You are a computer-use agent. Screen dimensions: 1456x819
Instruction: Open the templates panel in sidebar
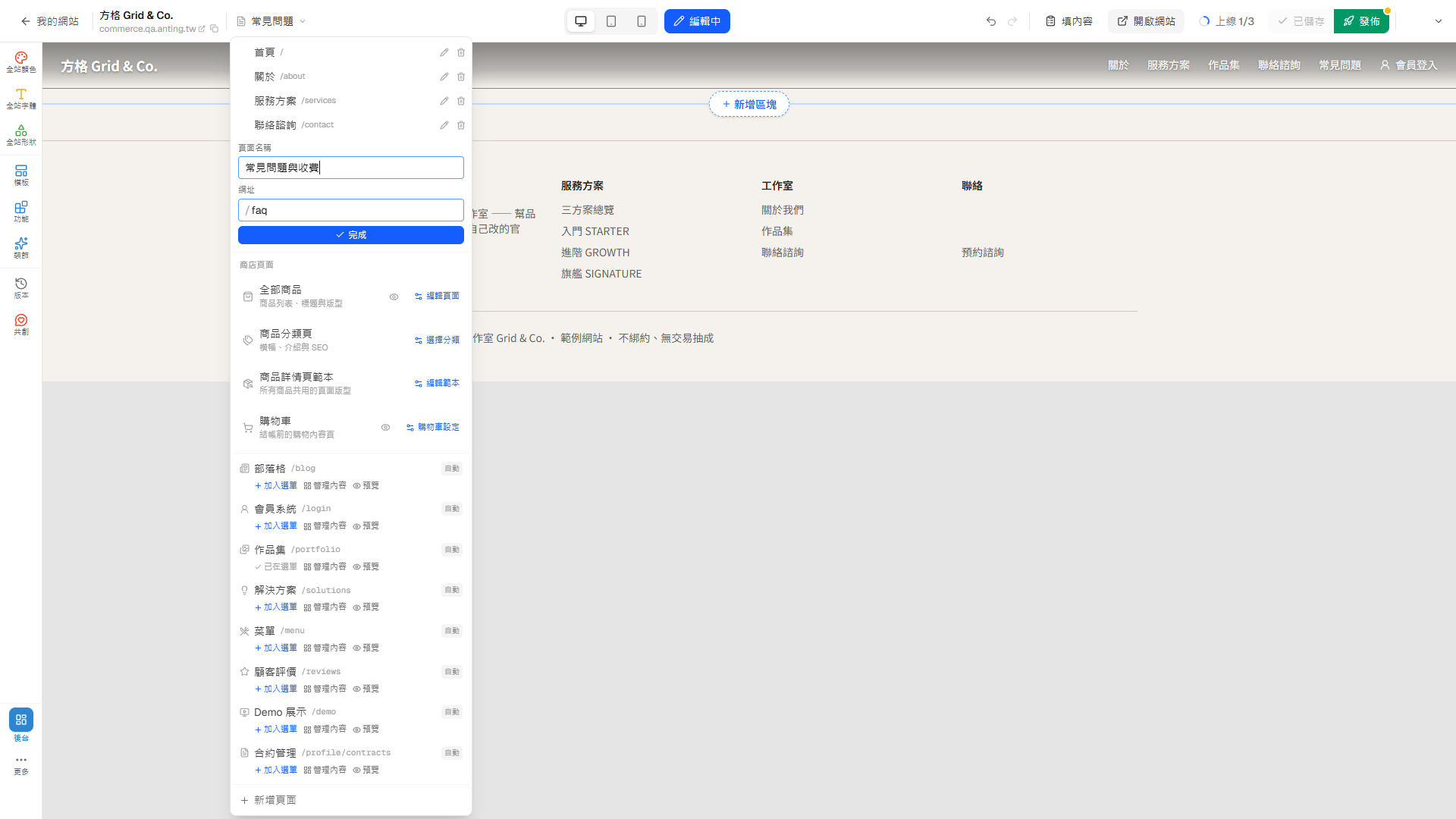(21, 175)
